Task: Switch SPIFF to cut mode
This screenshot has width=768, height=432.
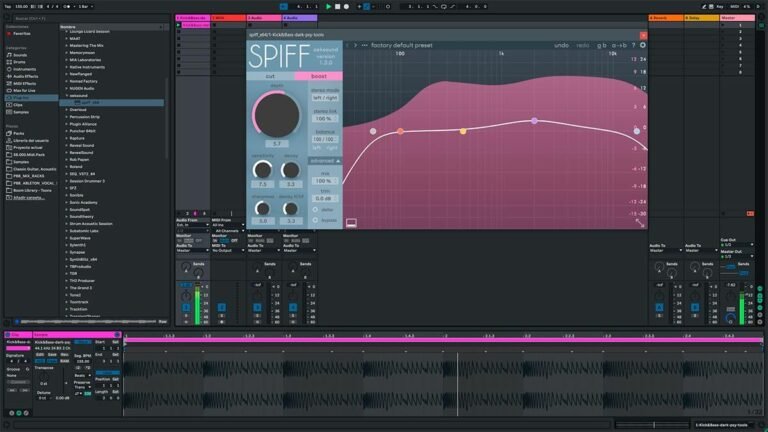Action: pos(270,76)
